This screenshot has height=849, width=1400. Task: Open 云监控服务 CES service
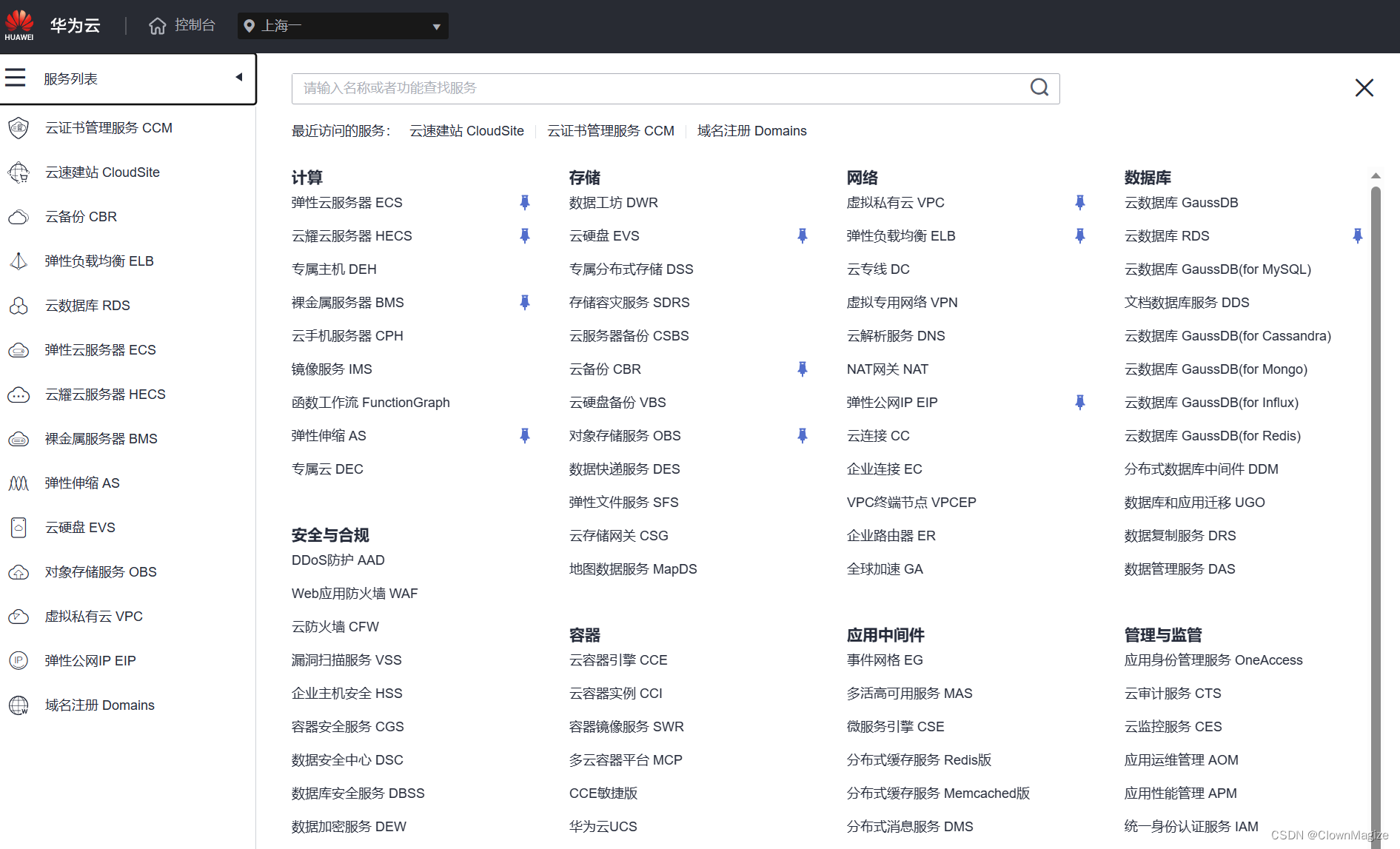point(1173,727)
